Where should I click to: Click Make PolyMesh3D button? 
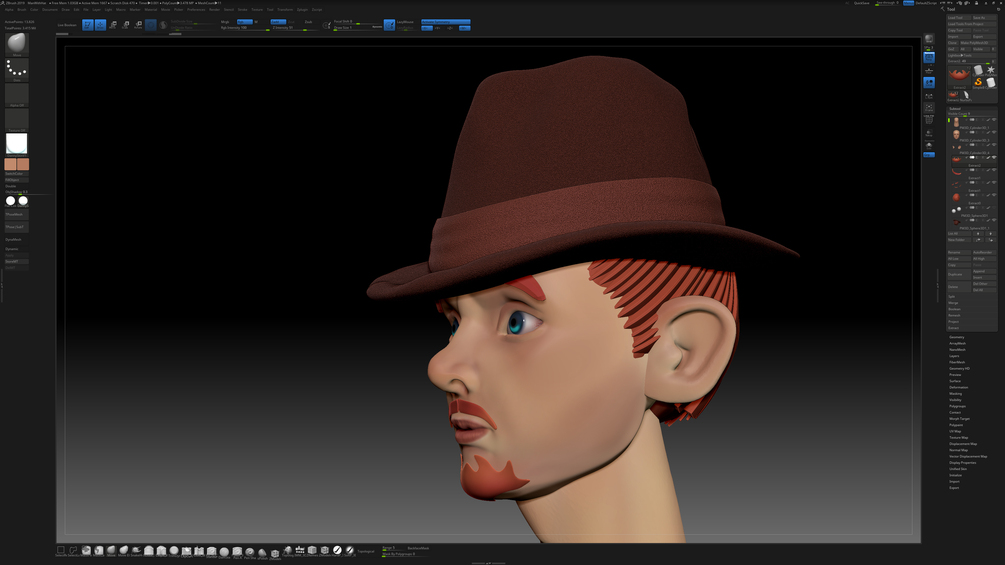tap(977, 43)
